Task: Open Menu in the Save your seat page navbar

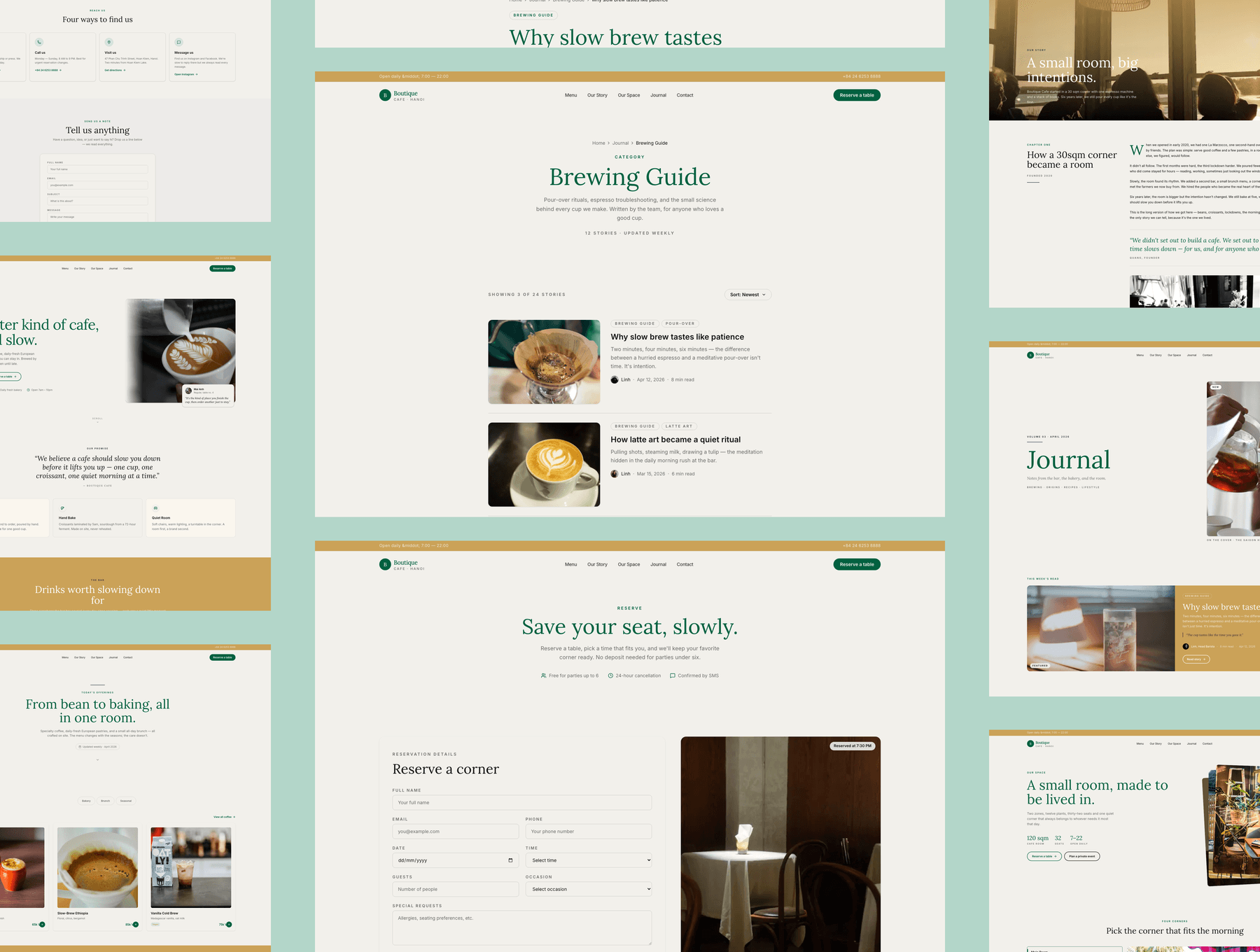Action: [x=571, y=564]
